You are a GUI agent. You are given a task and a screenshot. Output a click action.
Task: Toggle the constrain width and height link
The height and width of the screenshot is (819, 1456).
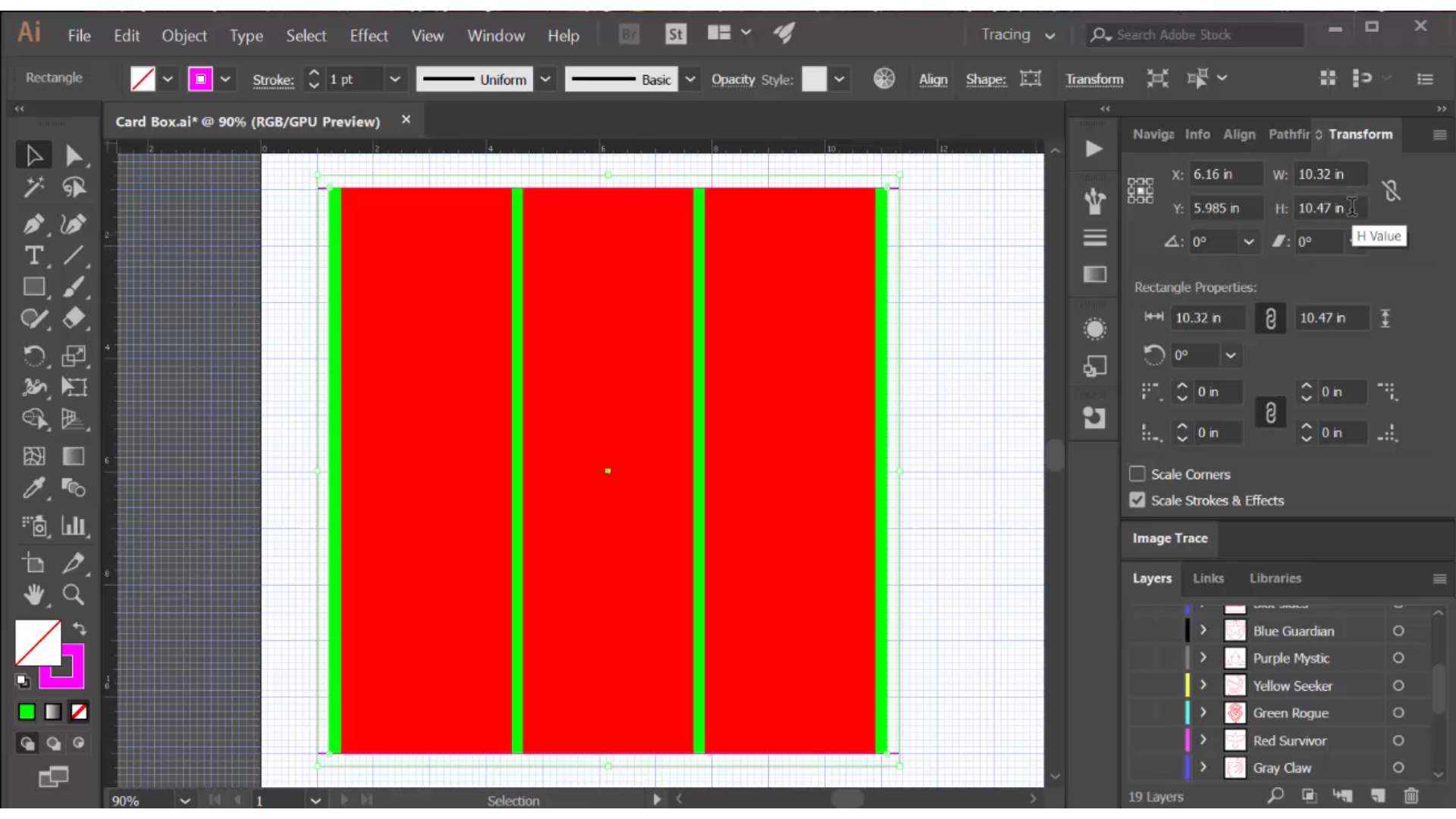pyautogui.click(x=1271, y=318)
